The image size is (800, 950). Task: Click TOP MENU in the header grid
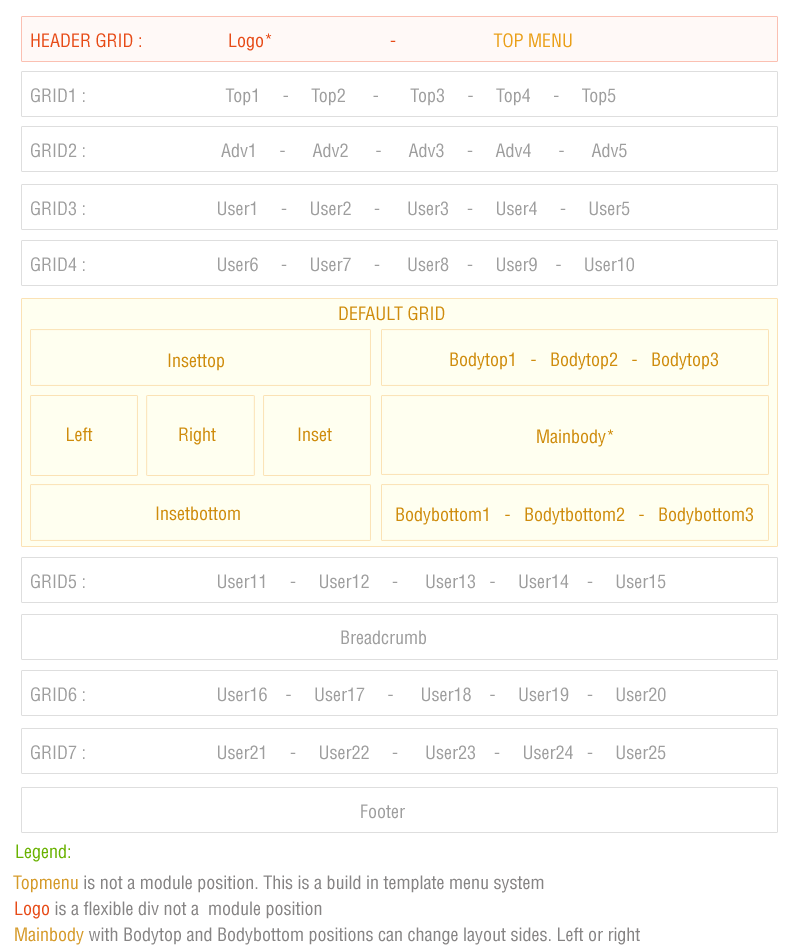(533, 41)
